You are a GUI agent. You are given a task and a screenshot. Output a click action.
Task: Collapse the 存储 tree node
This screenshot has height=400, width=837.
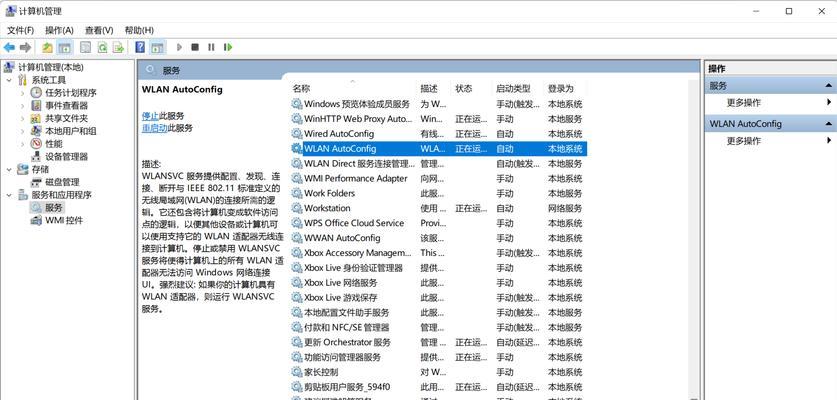tap(9, 169)
